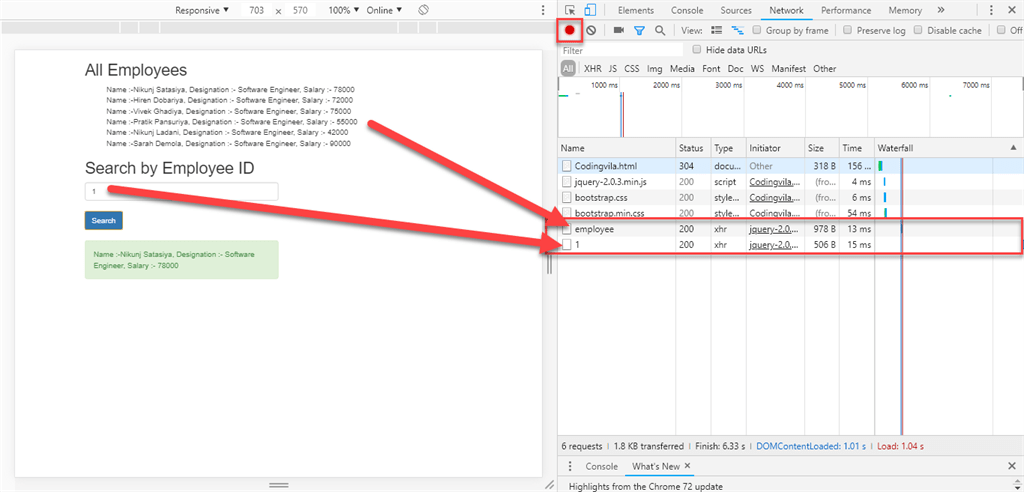This screenshot has width=1024, height=492.
Task: Open the Online throttling dropdown
Action: tap(384, 10)
